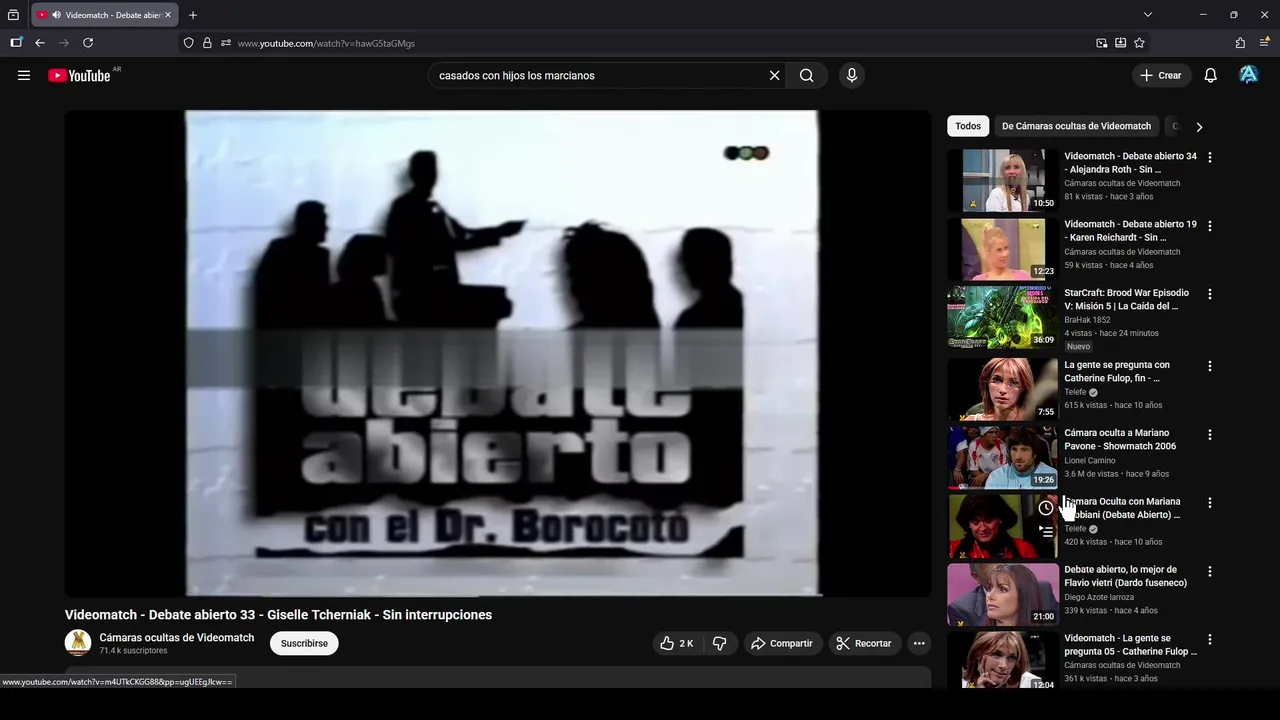Open more actions ellipsis below video
Screen dimensions: 1280x720
(x=919, y=643)
